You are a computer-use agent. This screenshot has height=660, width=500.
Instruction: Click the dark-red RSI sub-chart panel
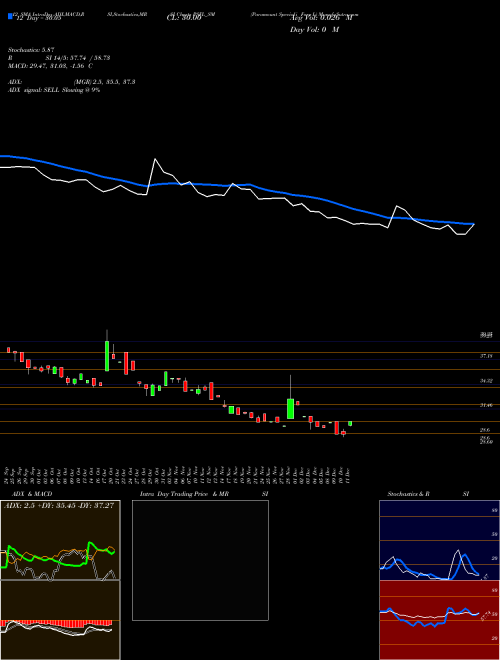439,620
